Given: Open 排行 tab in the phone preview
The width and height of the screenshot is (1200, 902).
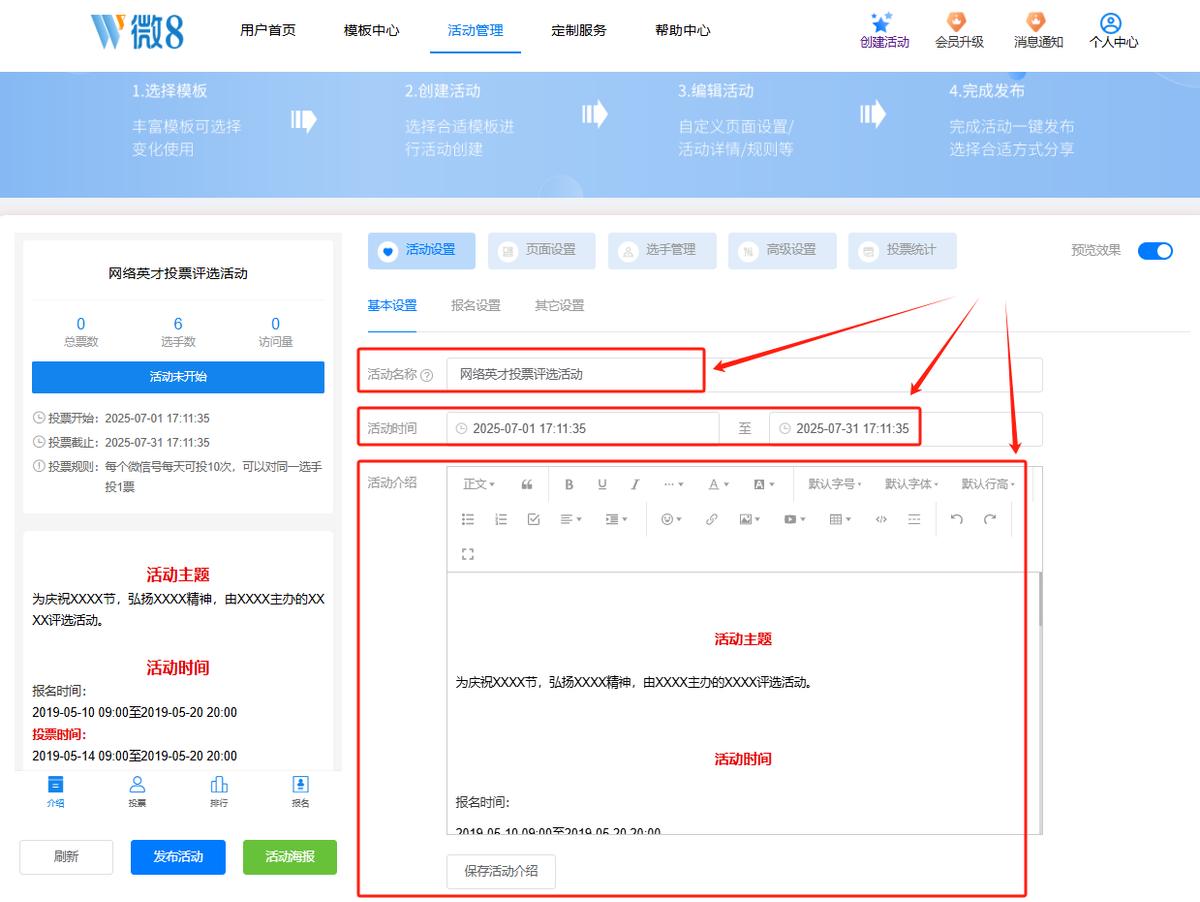Looking at the screenshot, I should [x=219, y=790].
